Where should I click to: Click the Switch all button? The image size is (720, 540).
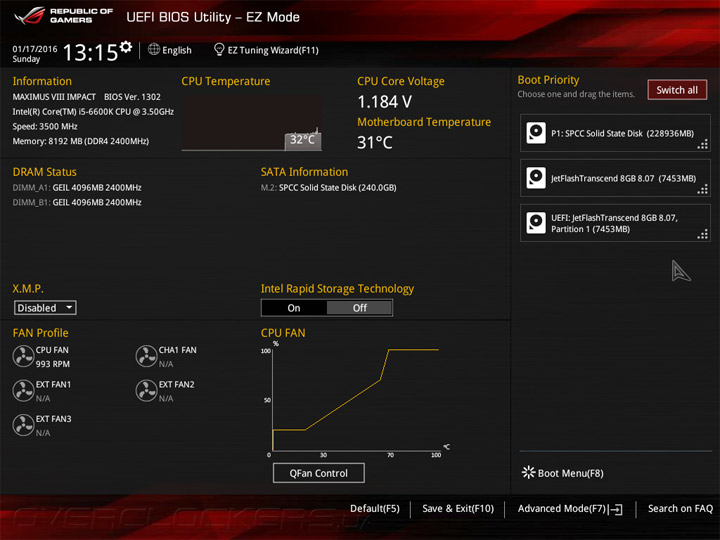pos(677,90)
